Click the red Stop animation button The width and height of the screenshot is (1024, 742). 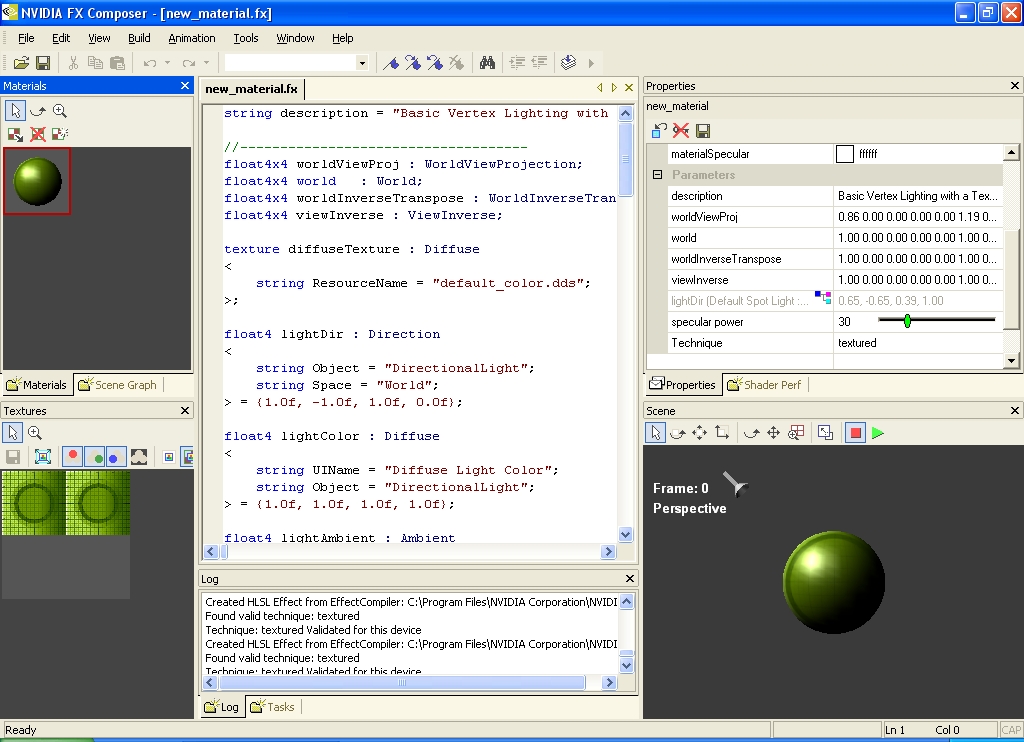point(856,433)
